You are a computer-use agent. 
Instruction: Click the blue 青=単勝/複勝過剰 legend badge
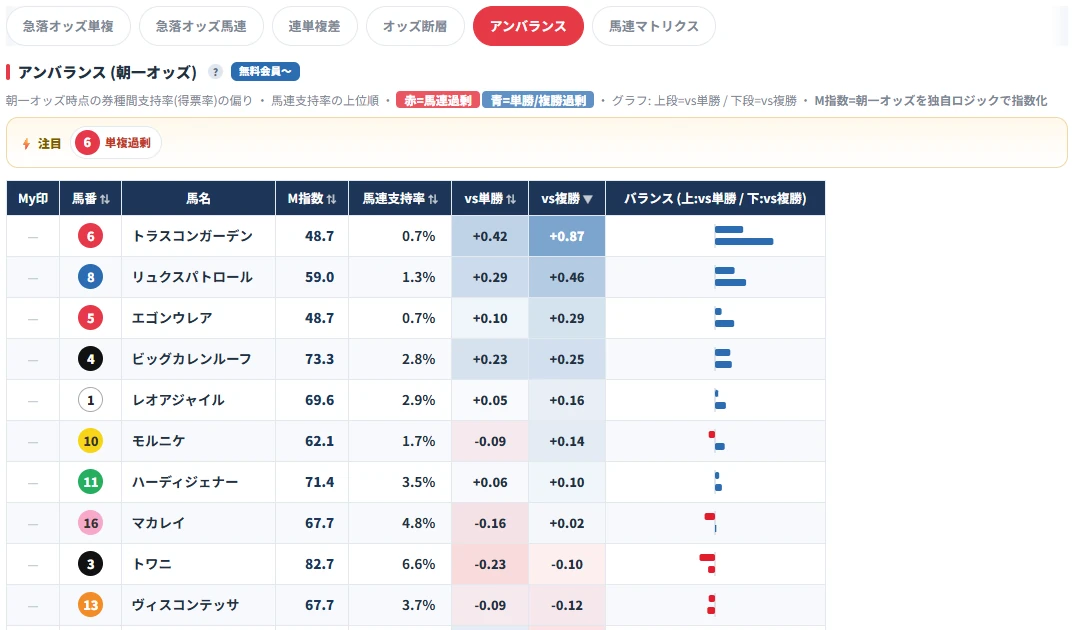[x=538, y=101]
